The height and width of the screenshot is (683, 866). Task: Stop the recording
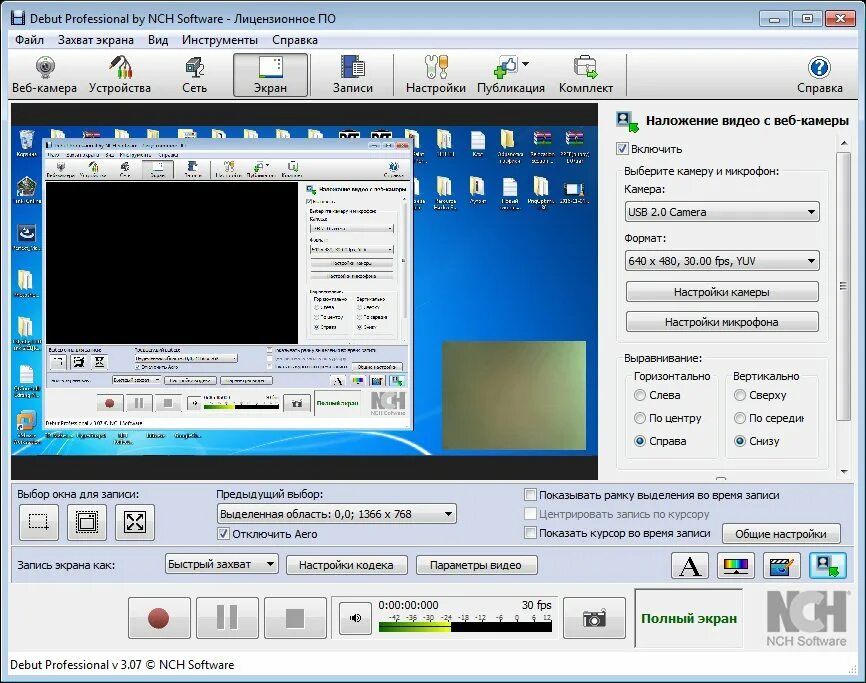295,618
